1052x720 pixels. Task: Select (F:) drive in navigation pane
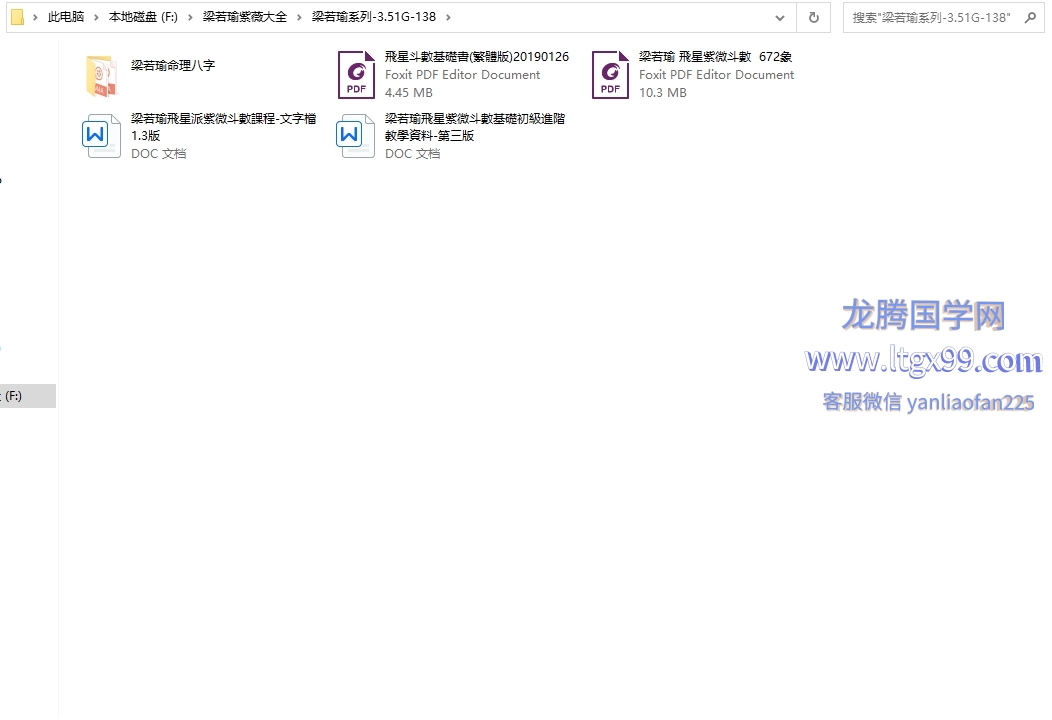tap(28, 396)
